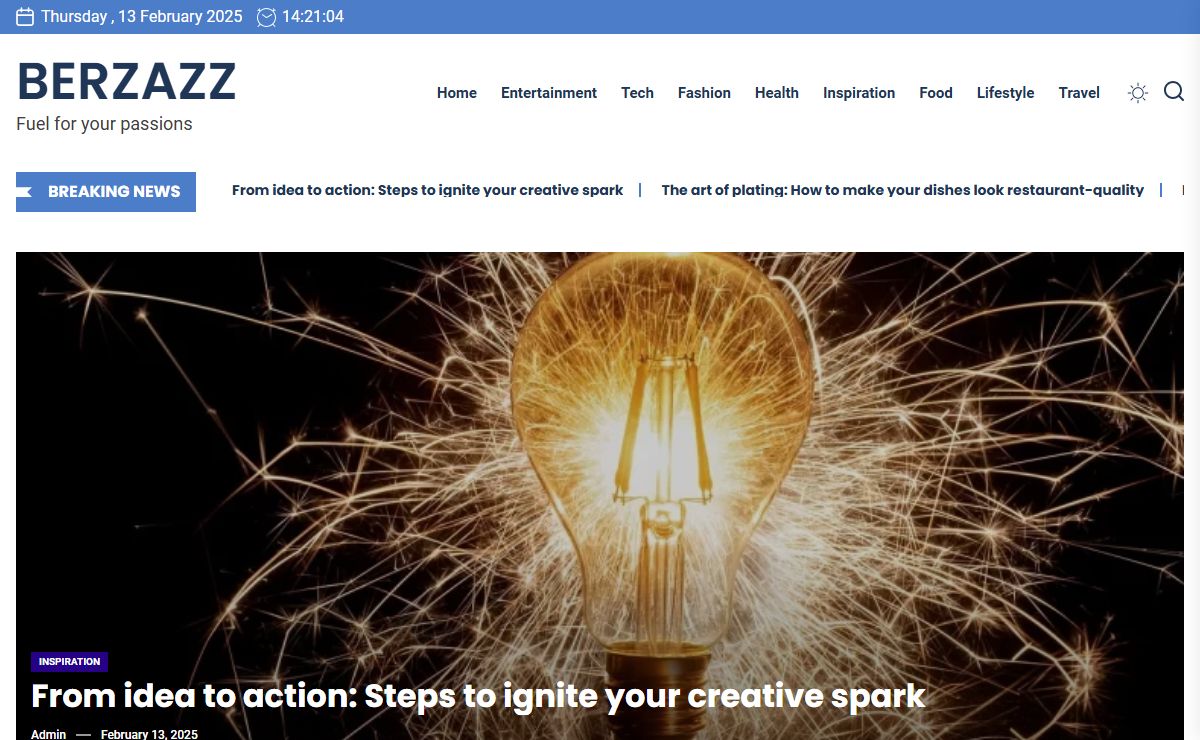Toggle light/dark mode sun icon
The width and height of the screenshot is (1200, 740).
[x=1137, y=93]
